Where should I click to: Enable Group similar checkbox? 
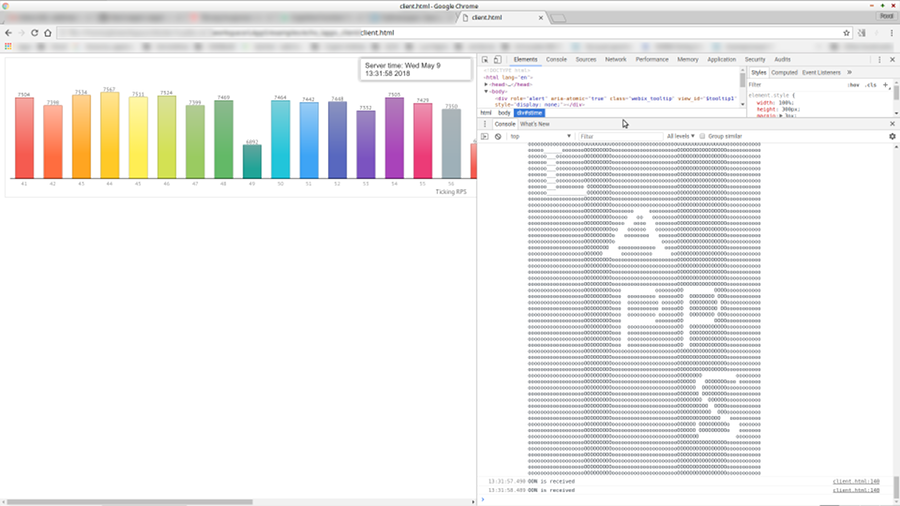[x=702, y=137]
